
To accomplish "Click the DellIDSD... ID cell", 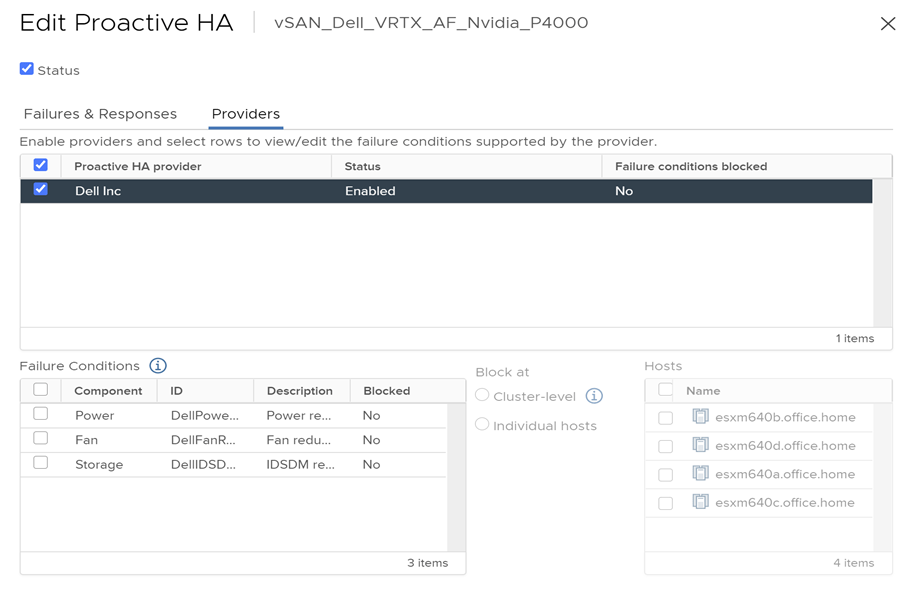I will pyautogui.click(x=203, y=465).
